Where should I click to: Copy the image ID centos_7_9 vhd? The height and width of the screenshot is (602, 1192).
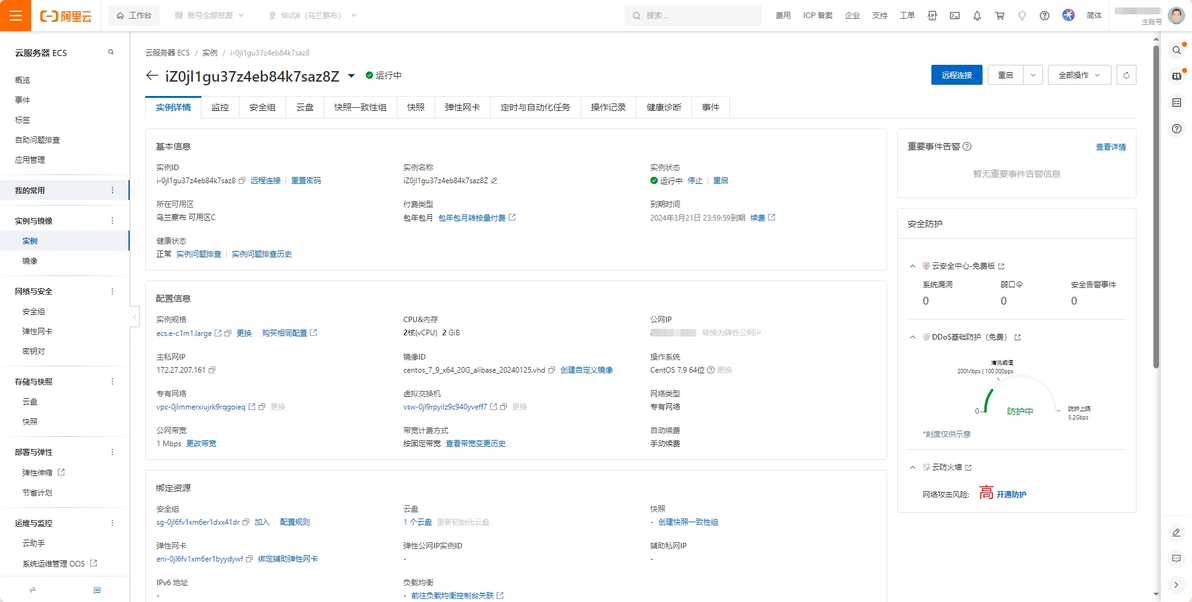click(552, 370)
